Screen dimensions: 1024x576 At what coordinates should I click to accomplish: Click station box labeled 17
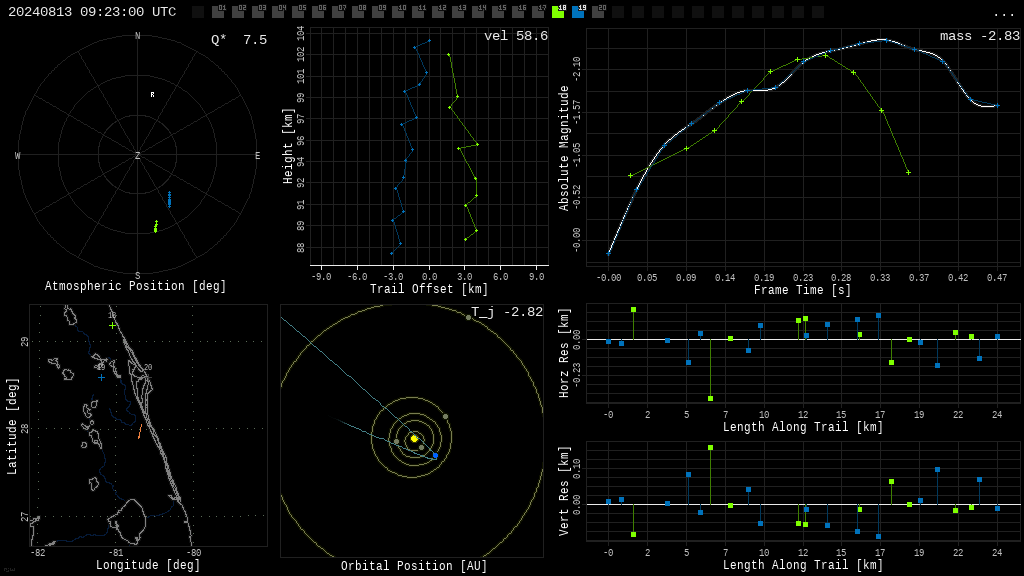[x=538, y=11]
